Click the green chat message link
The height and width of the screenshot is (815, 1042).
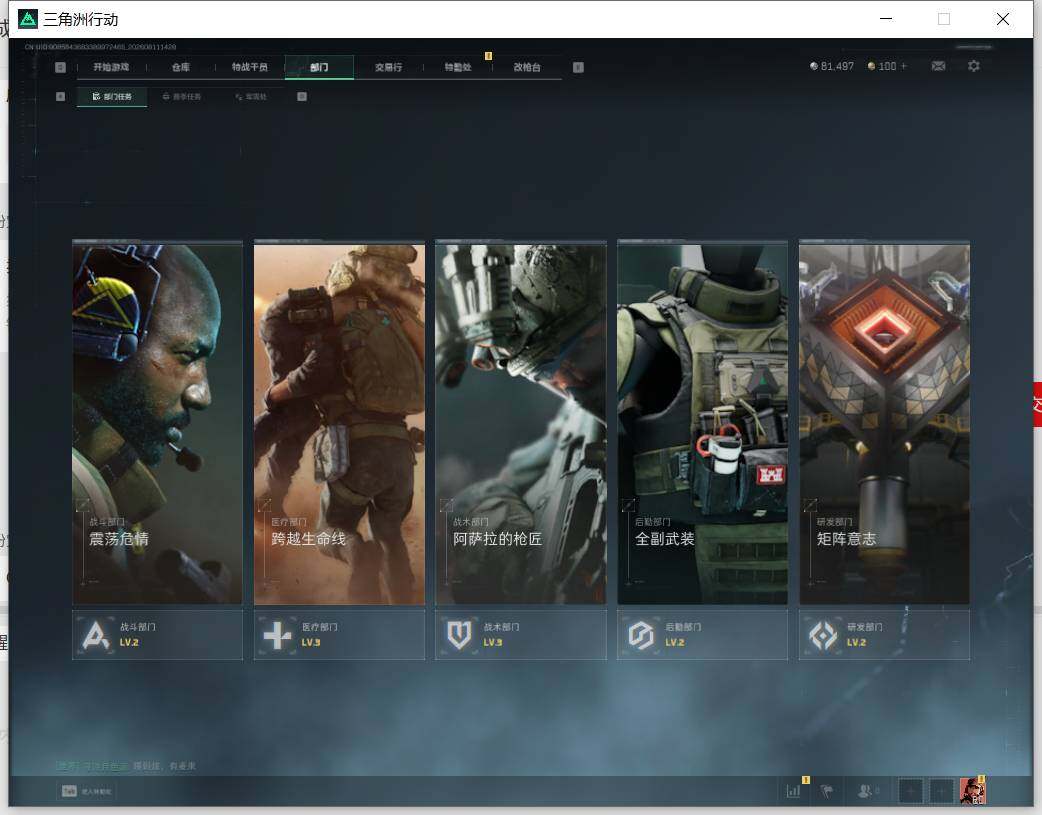click(x=92, y=766)
